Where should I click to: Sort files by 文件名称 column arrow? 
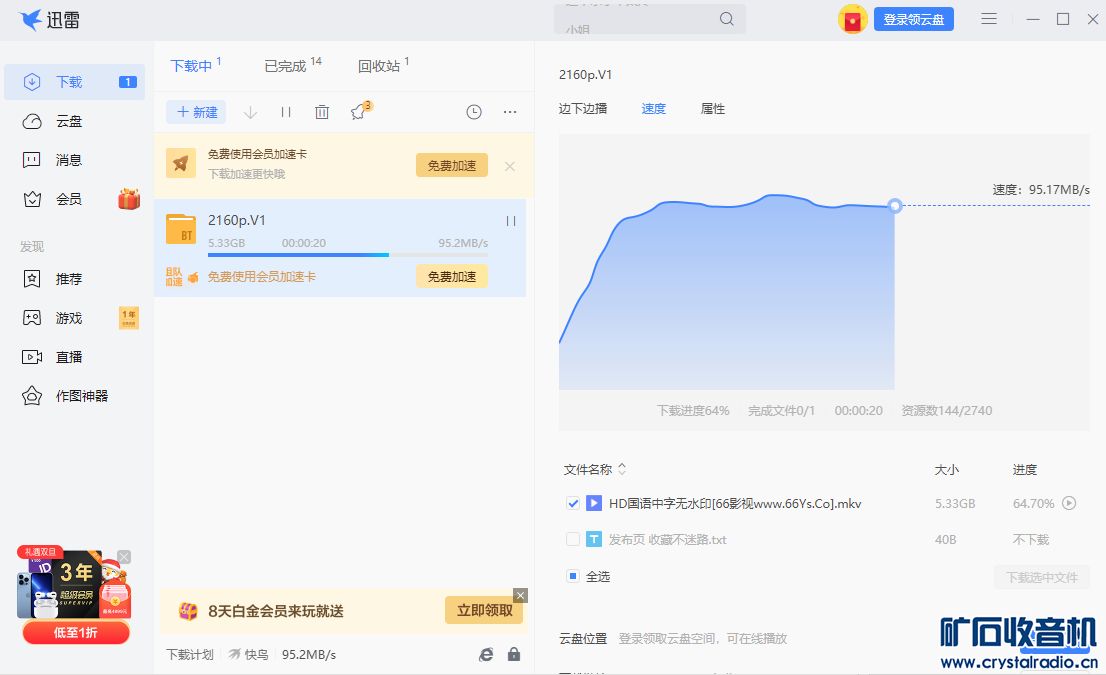tap(622, 469)
